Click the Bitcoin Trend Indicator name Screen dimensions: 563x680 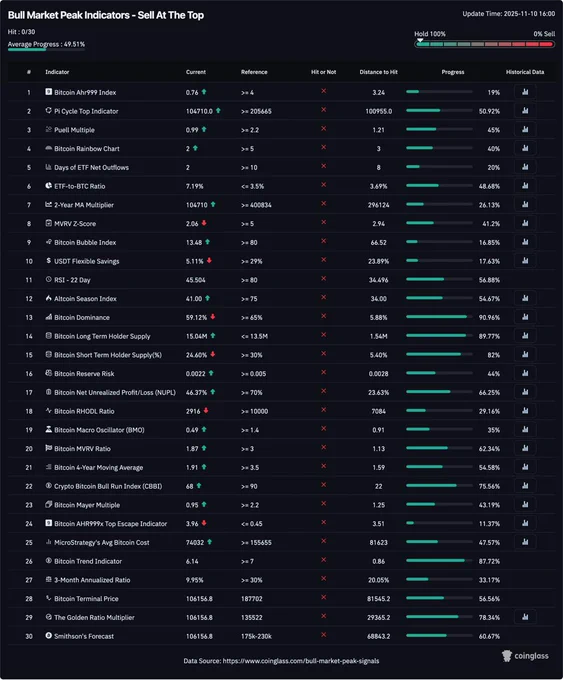tap(88, 561)
